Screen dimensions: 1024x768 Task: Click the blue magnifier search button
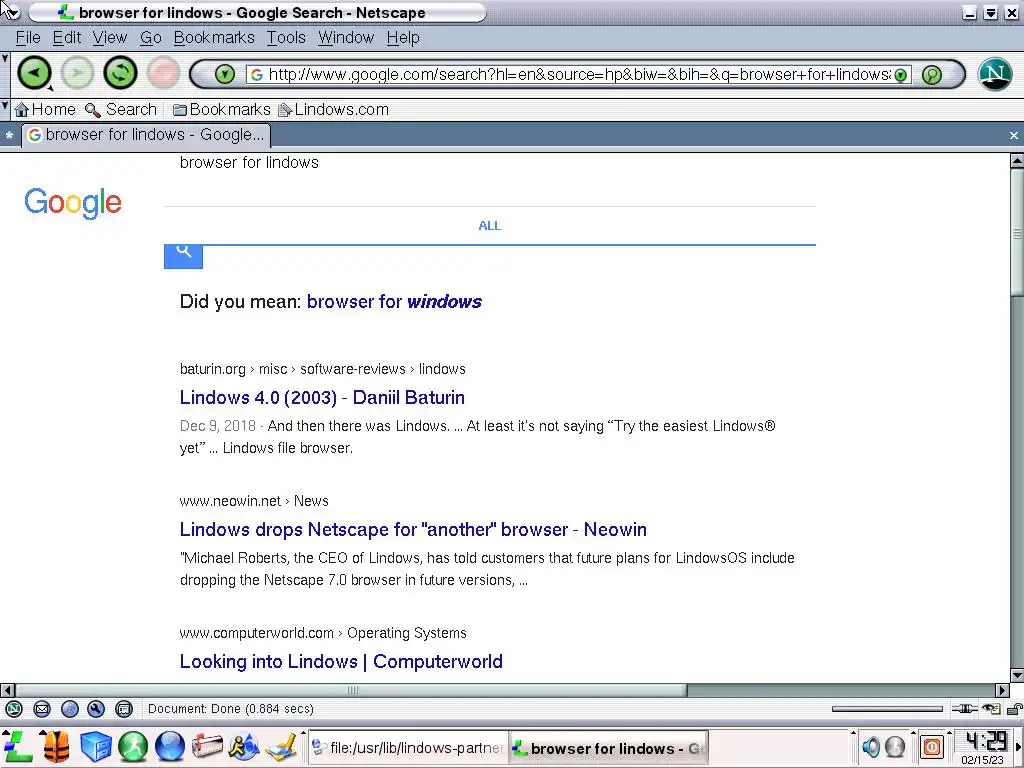[184, 255]
